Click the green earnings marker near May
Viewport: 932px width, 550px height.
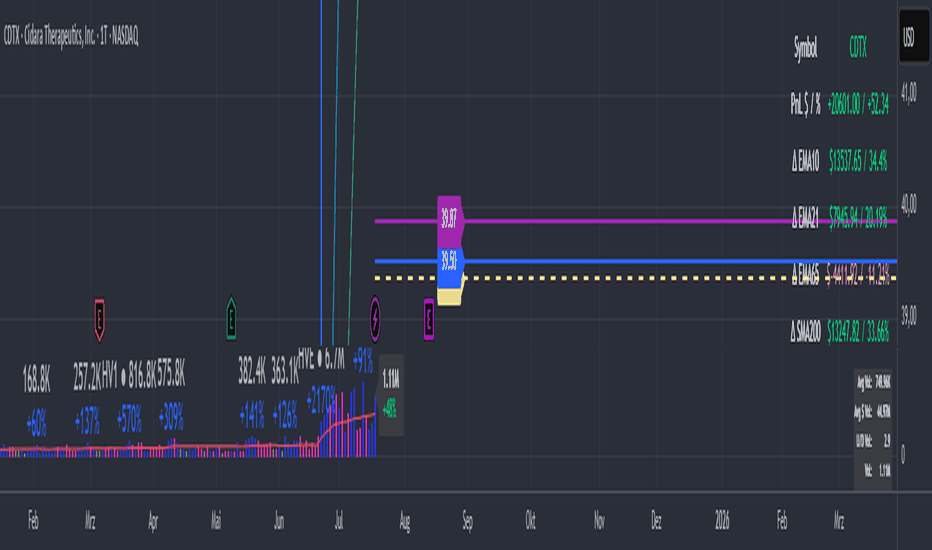pos(231,319)
